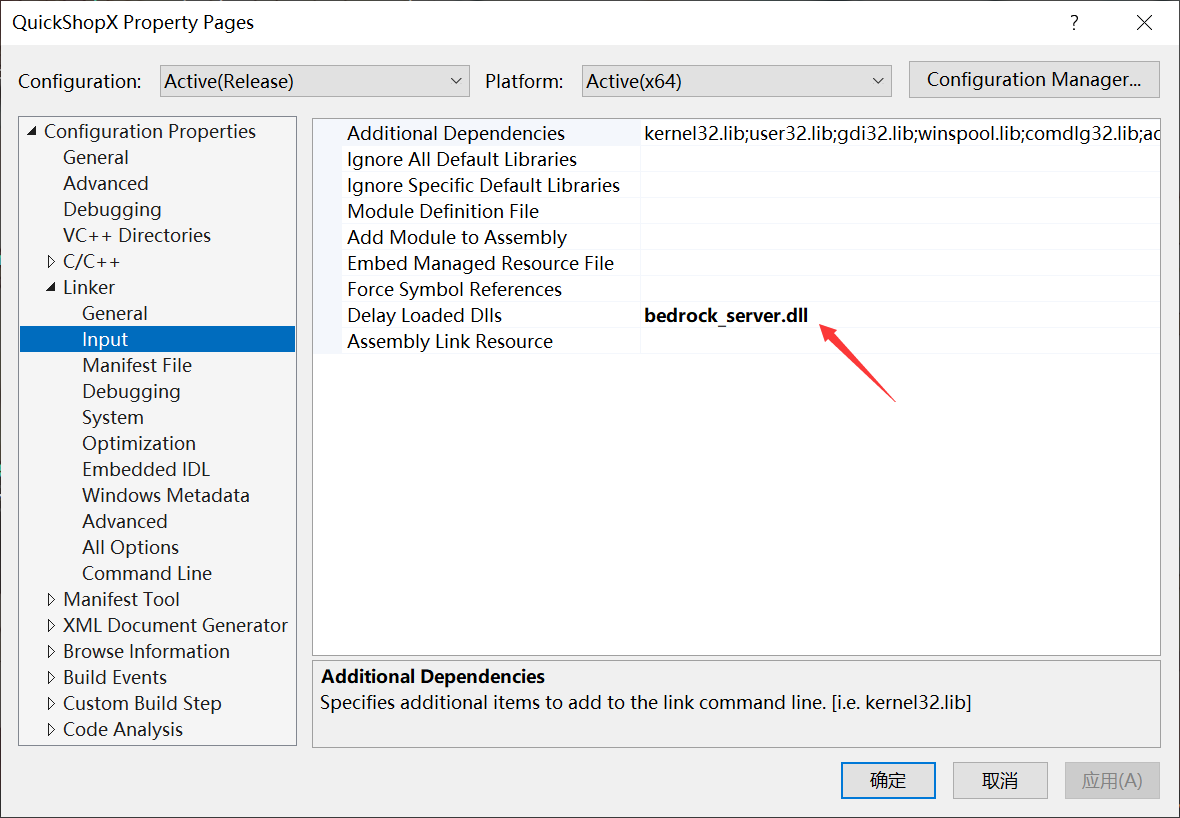Expand the Manifest Tool tree node
The height and width of the screenshot is (818, 1180).
tap(51, 599)
